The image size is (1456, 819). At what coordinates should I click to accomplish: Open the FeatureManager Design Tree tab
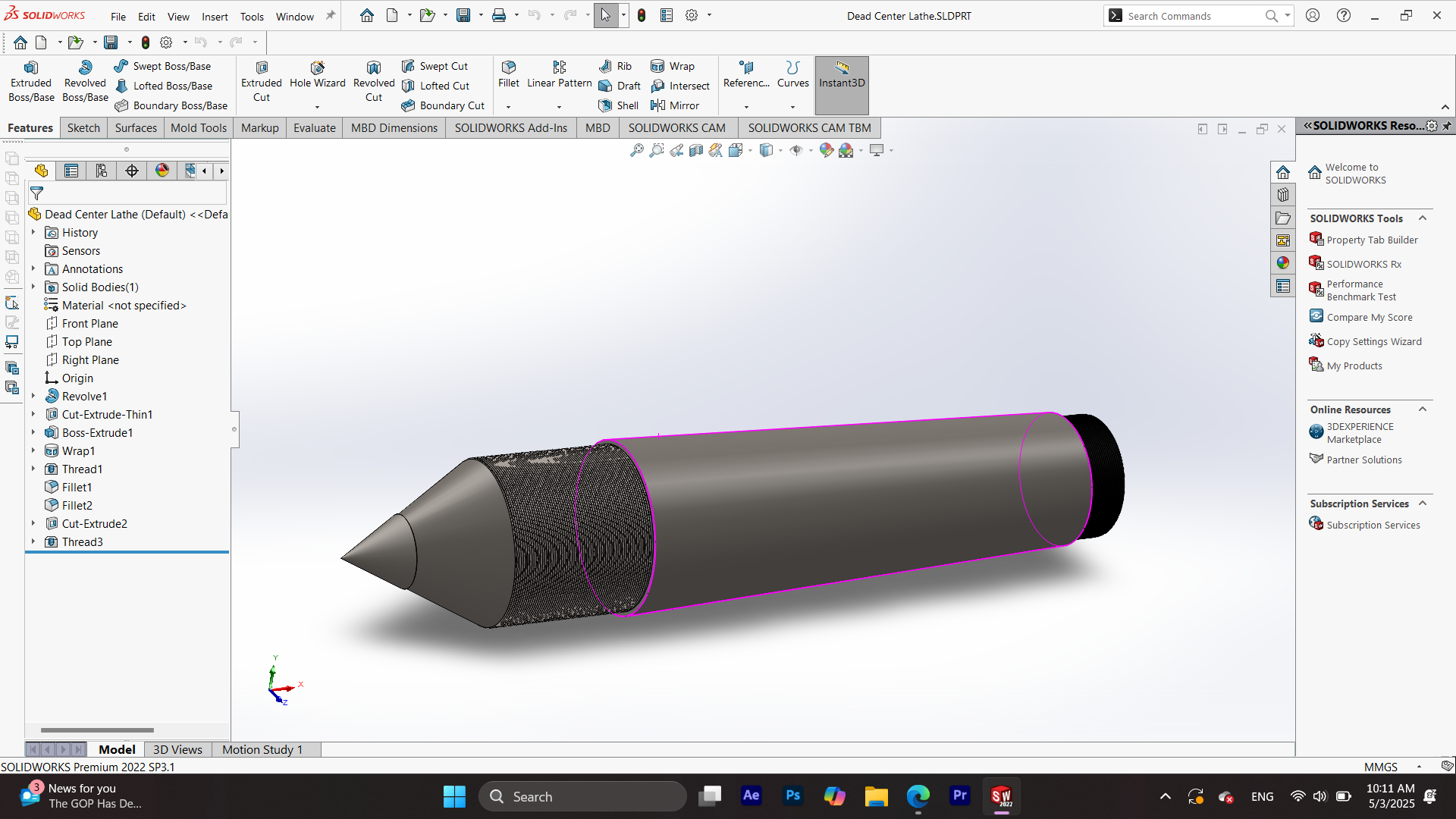tap(41, 171)
